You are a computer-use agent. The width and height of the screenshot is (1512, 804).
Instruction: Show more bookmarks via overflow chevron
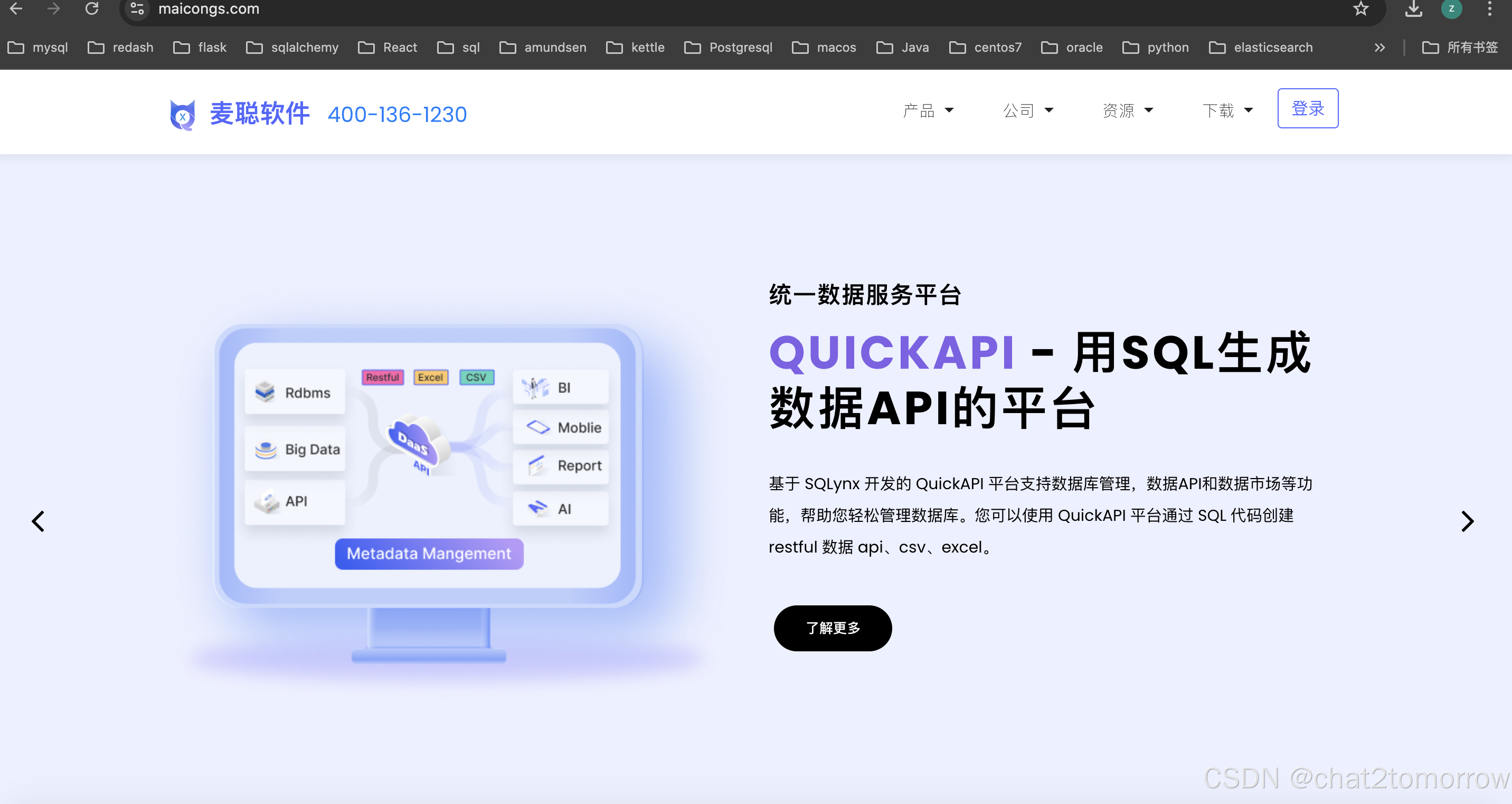1379,48
